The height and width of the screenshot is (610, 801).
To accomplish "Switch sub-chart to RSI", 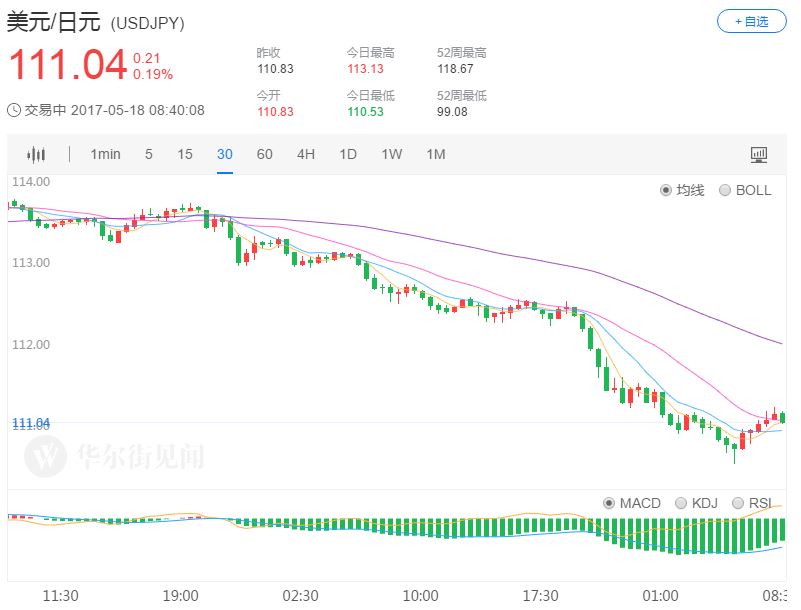I will [x=739, y=503].
